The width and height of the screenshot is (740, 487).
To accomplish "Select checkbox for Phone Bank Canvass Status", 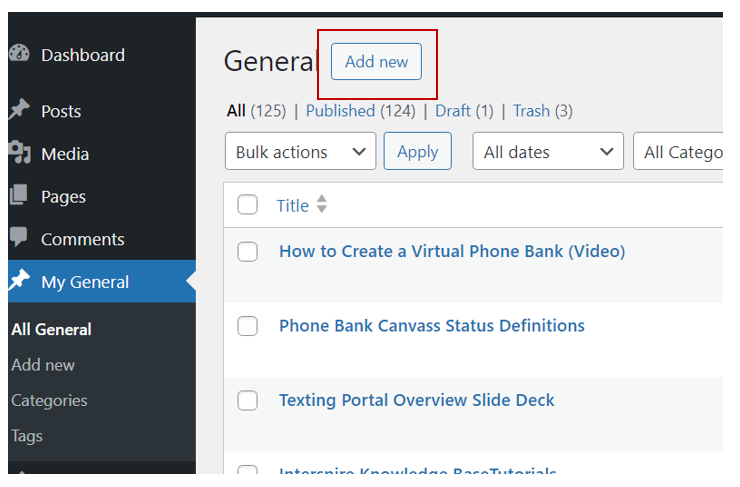I will (x=247, y=326).
